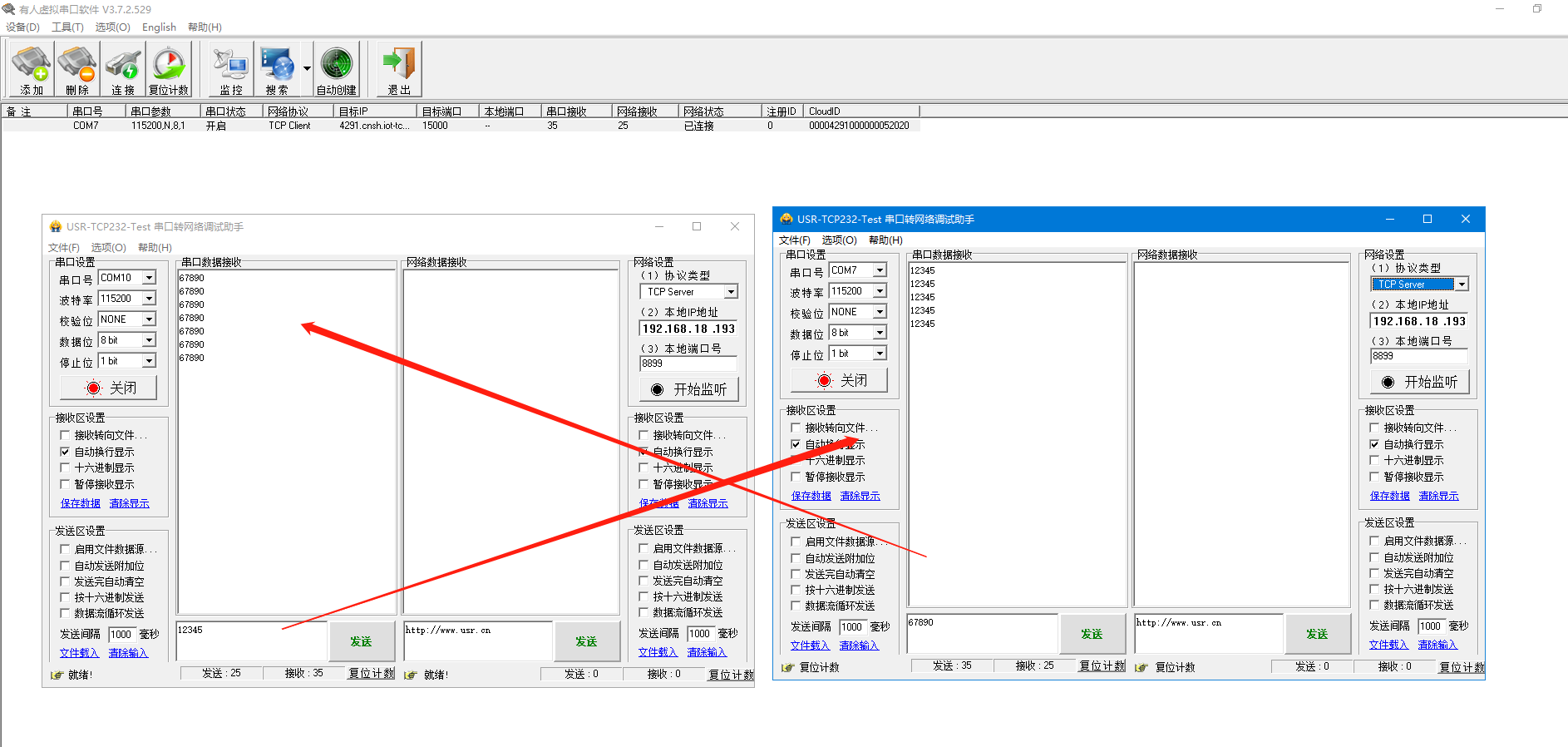Click the Reset Count (复位计数) toolbar icon
Screen dimensions: 1568x747
coord(169,70)
